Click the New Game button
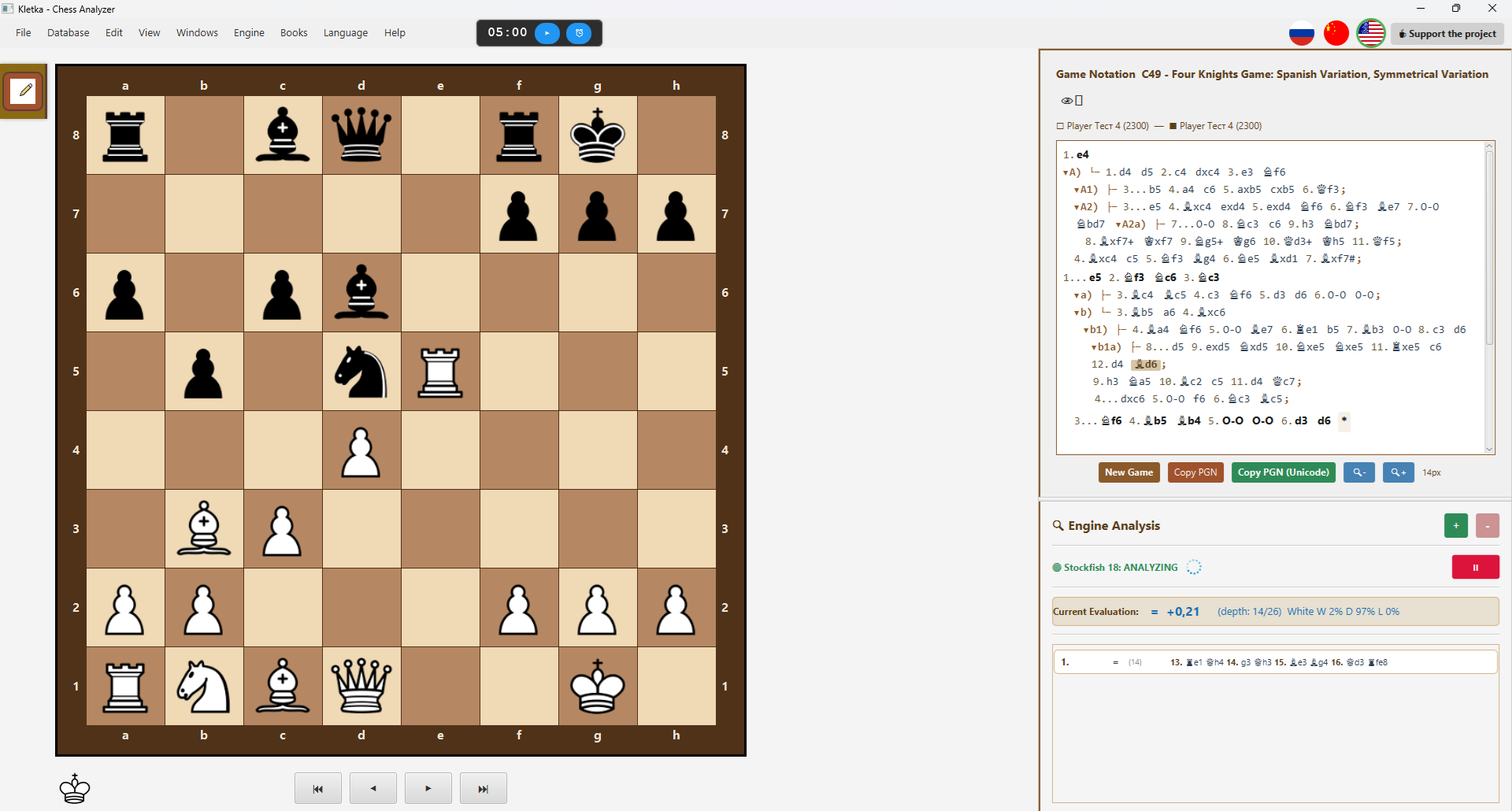1512x811 pixels. pos(1128,472)
